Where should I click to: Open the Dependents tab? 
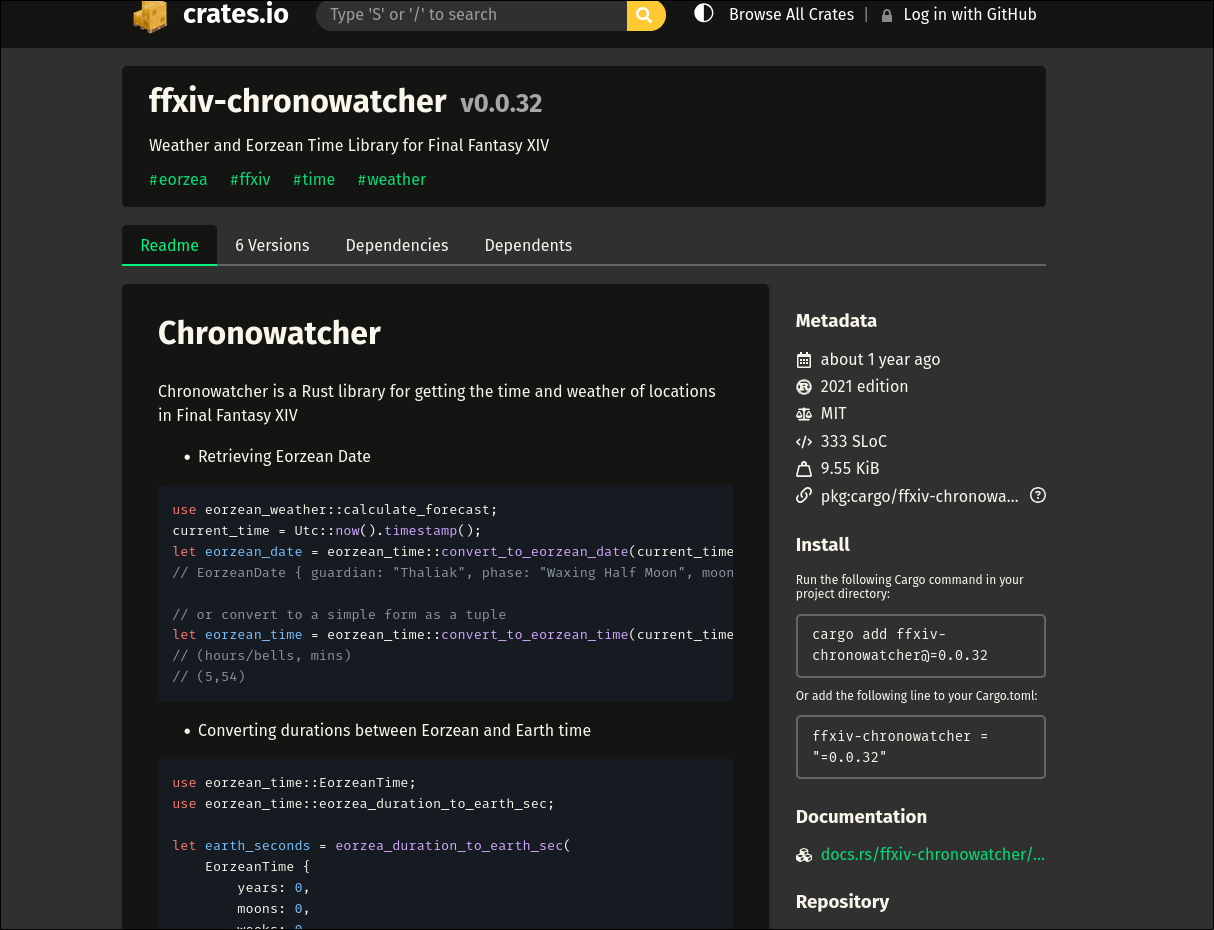point(528,244)
